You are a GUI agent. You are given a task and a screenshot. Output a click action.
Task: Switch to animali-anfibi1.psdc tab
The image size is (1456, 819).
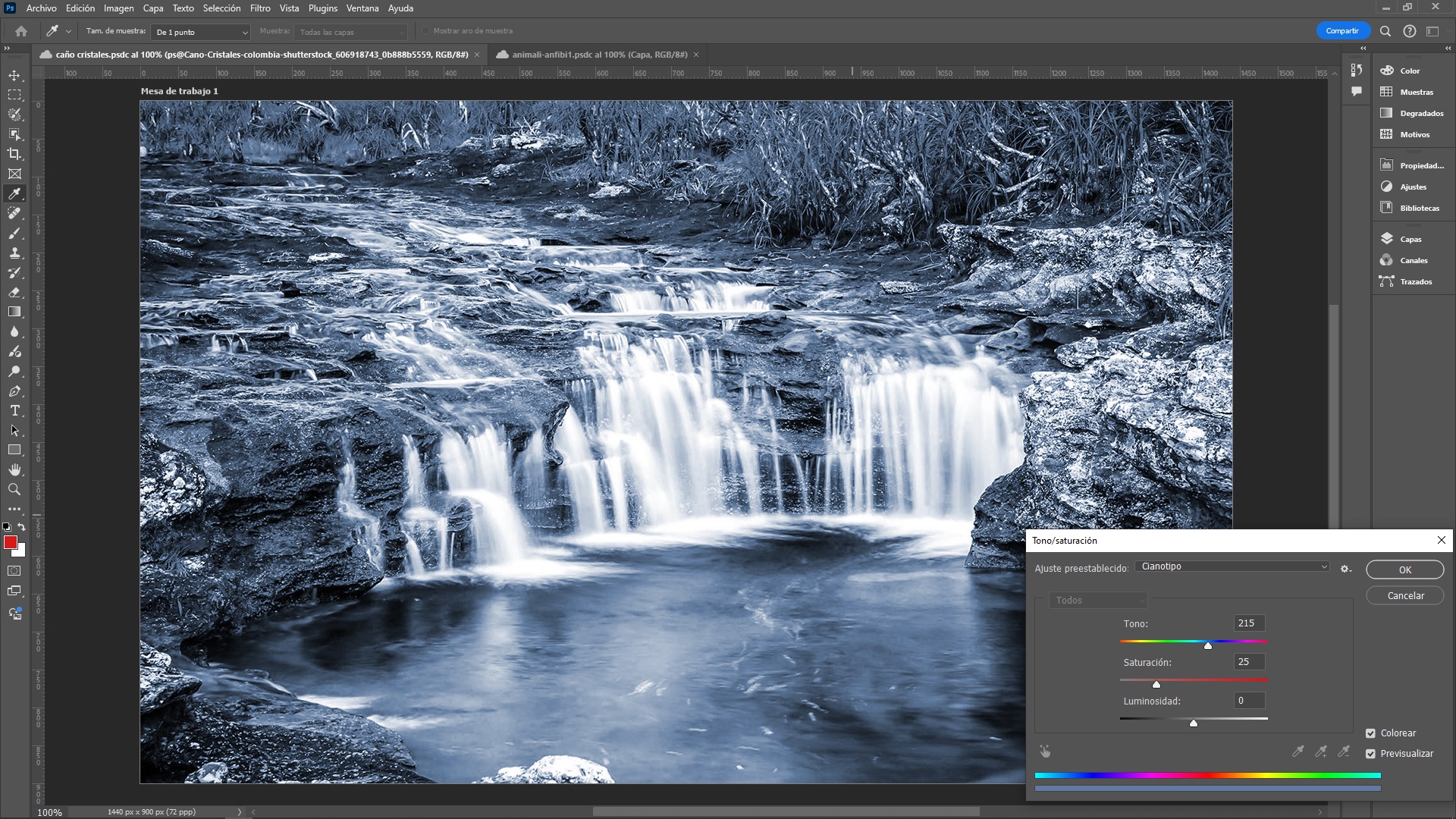click(x=599, y=55)
